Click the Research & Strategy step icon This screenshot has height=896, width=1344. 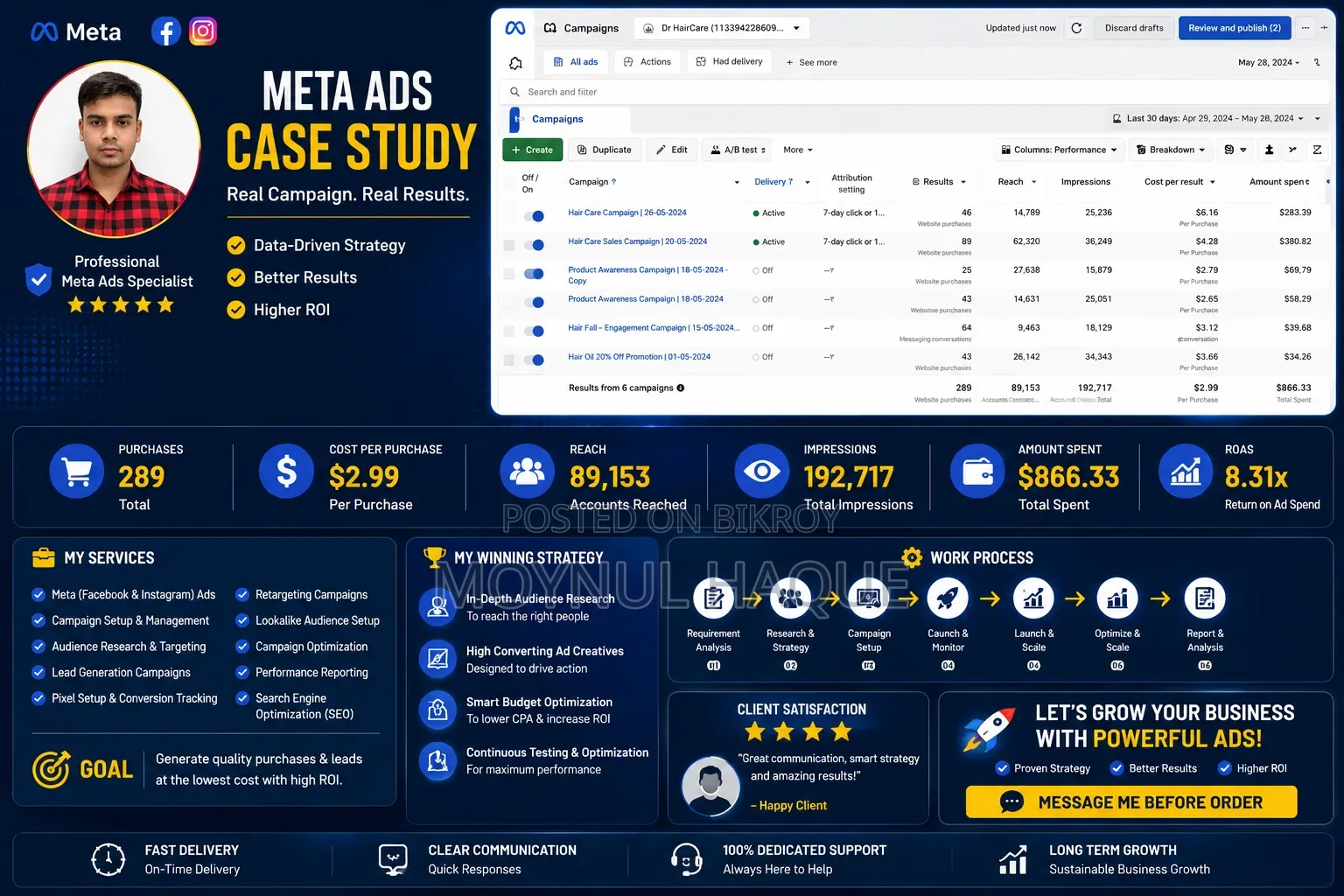point(790,598)
